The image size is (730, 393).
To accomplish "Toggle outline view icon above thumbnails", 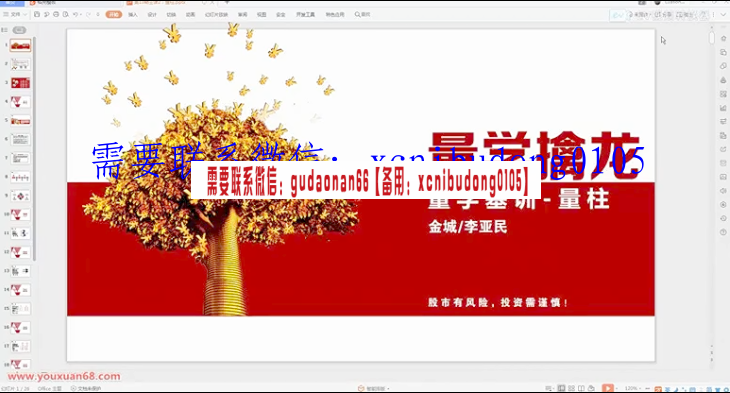I will 5,30.
